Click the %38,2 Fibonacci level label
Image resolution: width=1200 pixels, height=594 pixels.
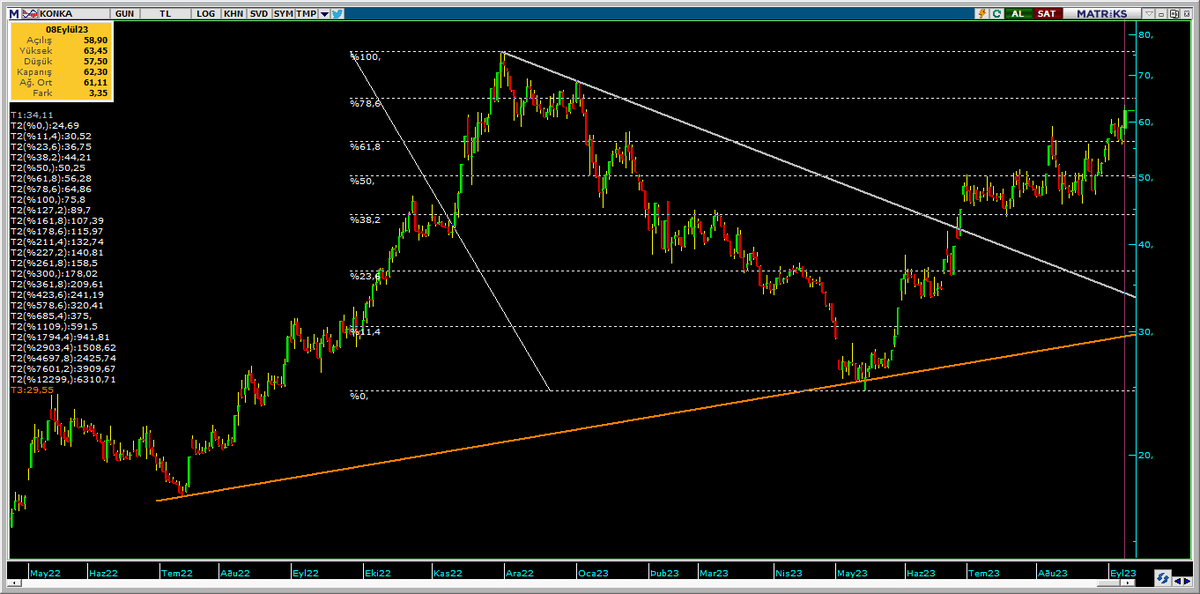click(x=364, y=219)
